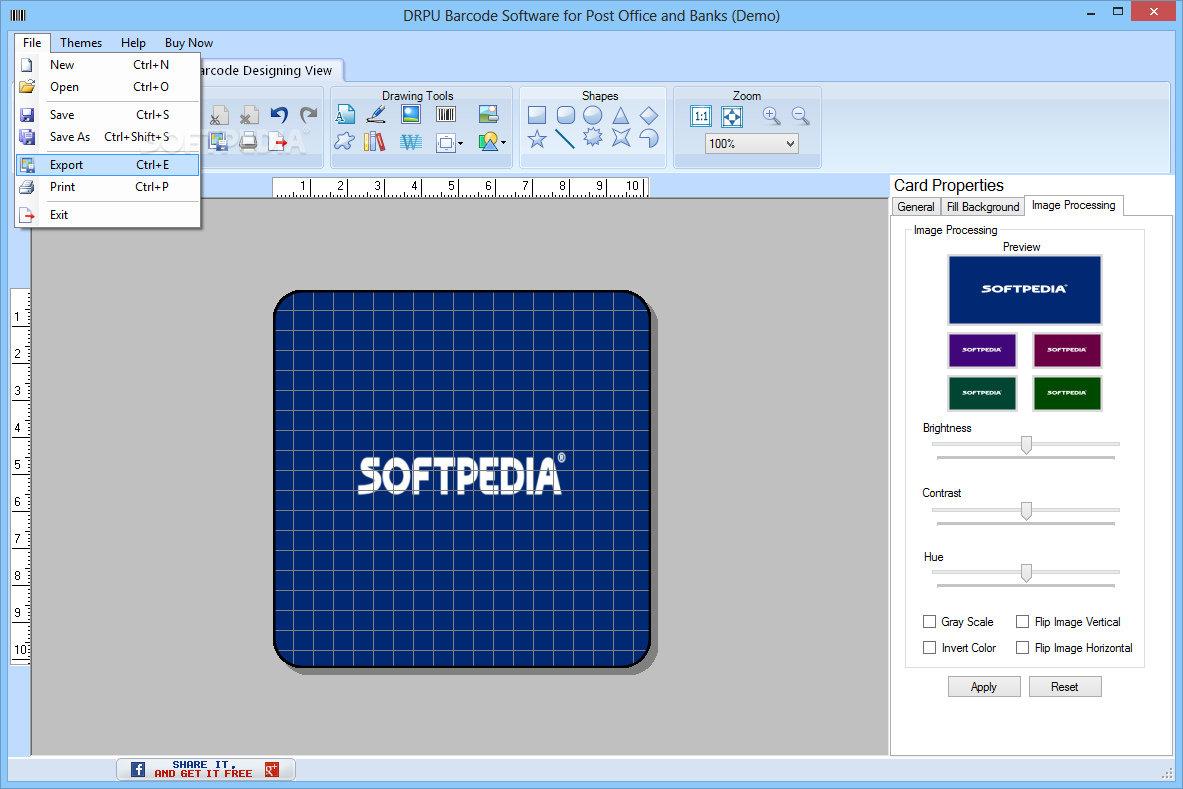Click the Google Plus share icon

(272, 769)
